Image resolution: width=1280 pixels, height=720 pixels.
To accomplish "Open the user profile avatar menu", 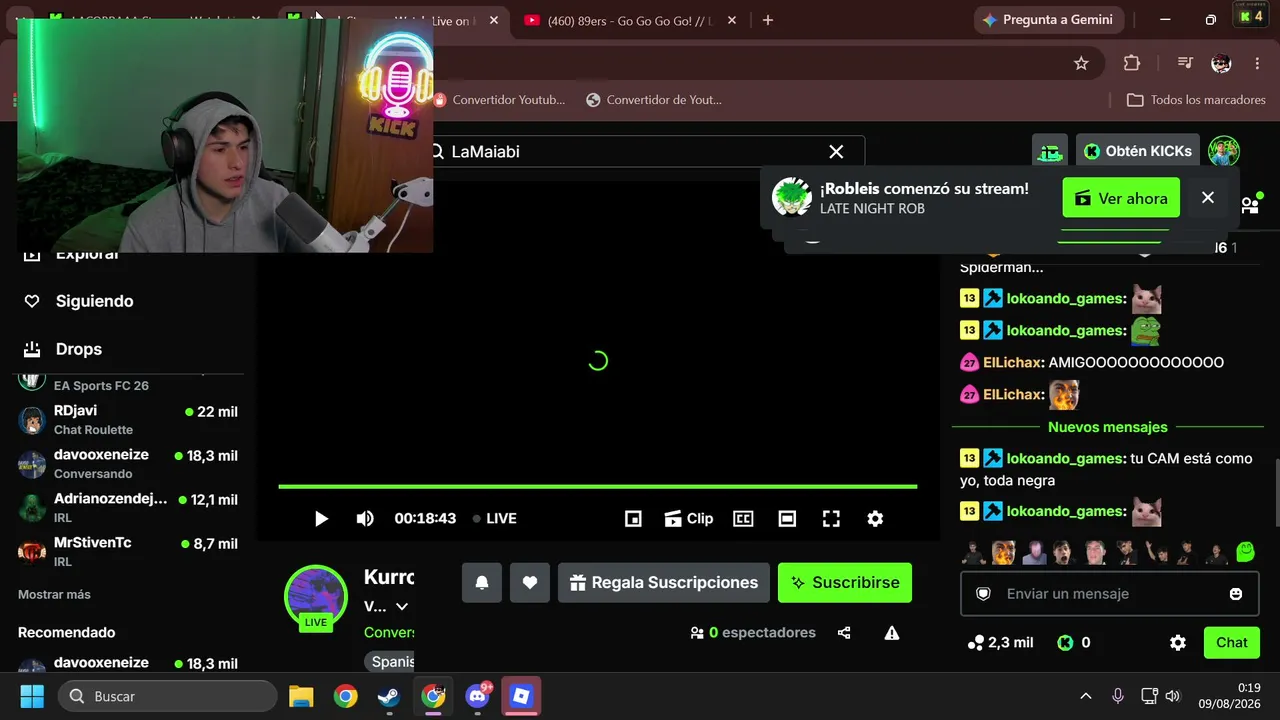I will tap(1224, 151).
